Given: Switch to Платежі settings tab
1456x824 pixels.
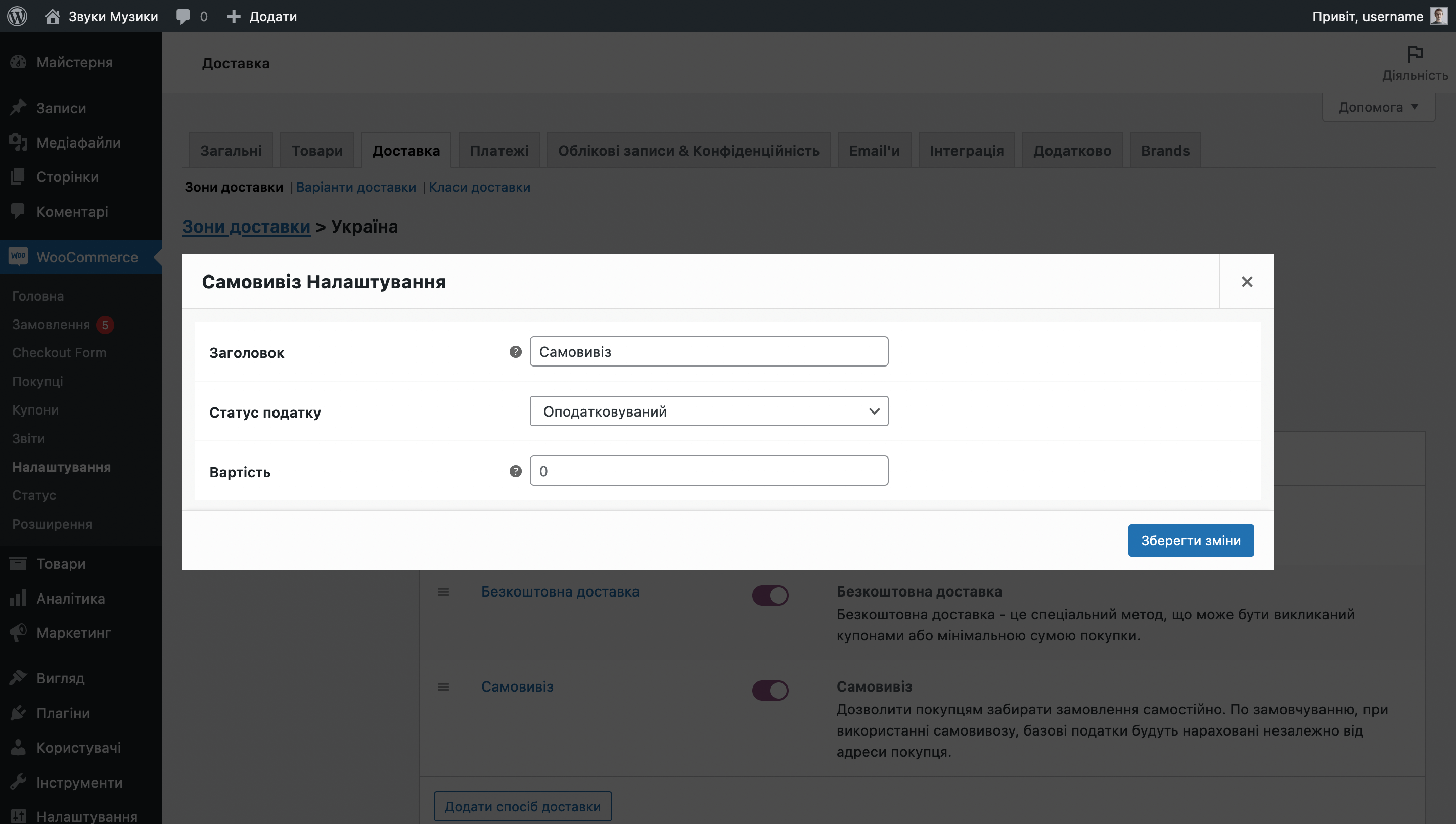Looking at the screenshot, I should click(x=499, y=151).
